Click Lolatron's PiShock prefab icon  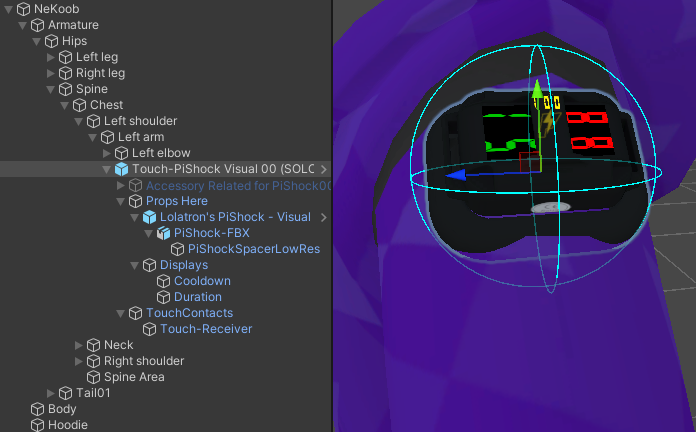[149, 217]
